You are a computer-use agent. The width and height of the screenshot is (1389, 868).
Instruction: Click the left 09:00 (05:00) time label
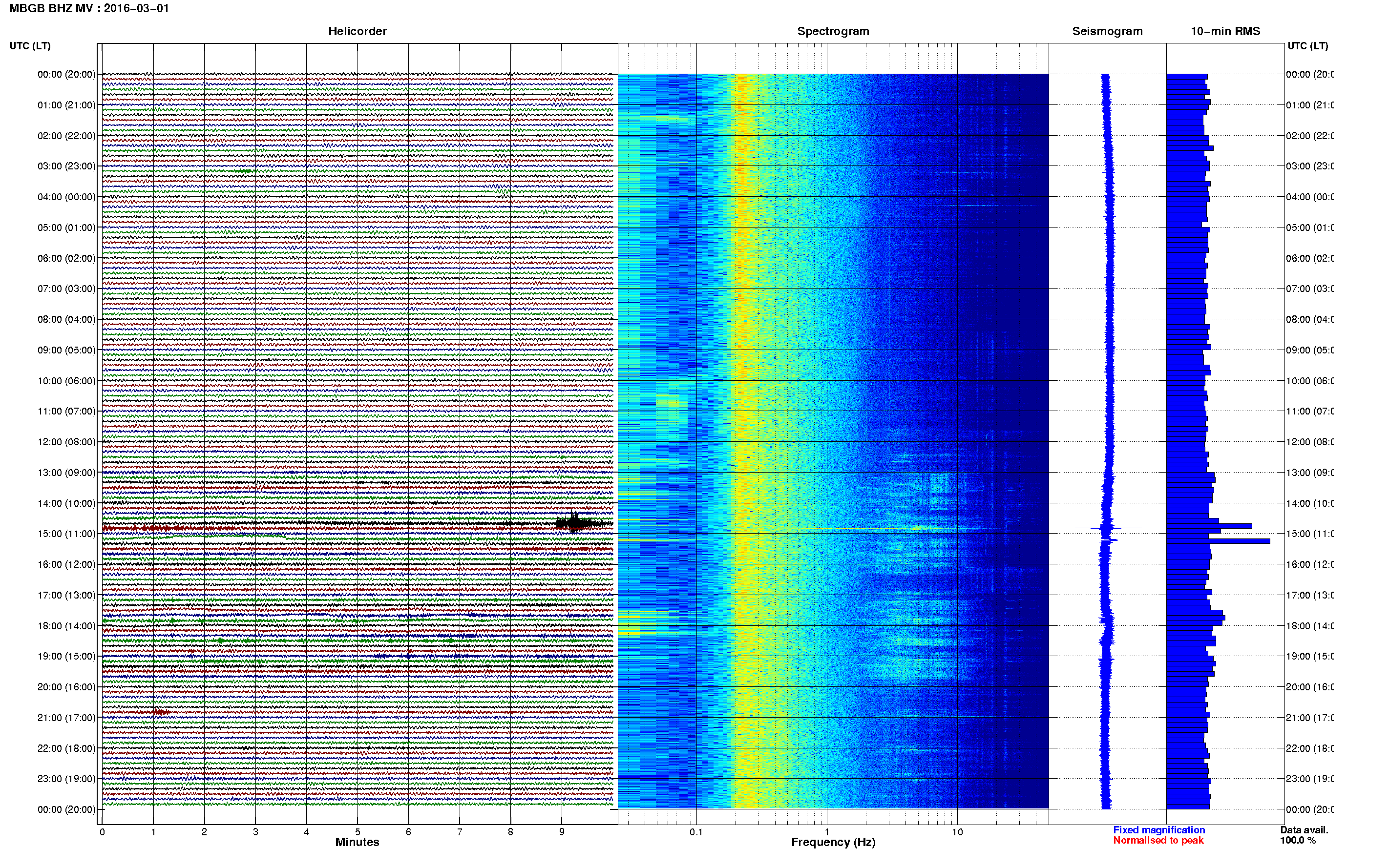pyautogui.click(x=66, y=350)
